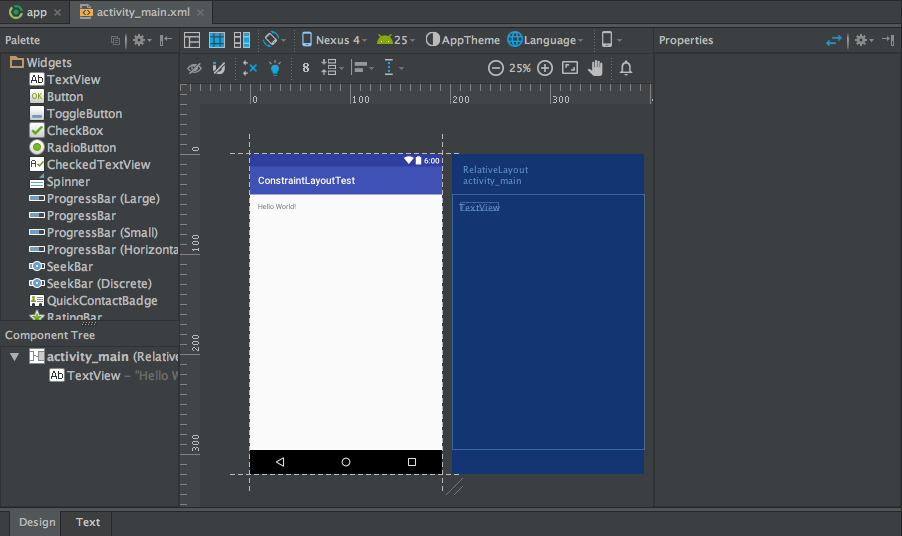This screenshot has width=902, height=536.
Task: Open the warnings bell notification icon
Action: pos(626,68)
